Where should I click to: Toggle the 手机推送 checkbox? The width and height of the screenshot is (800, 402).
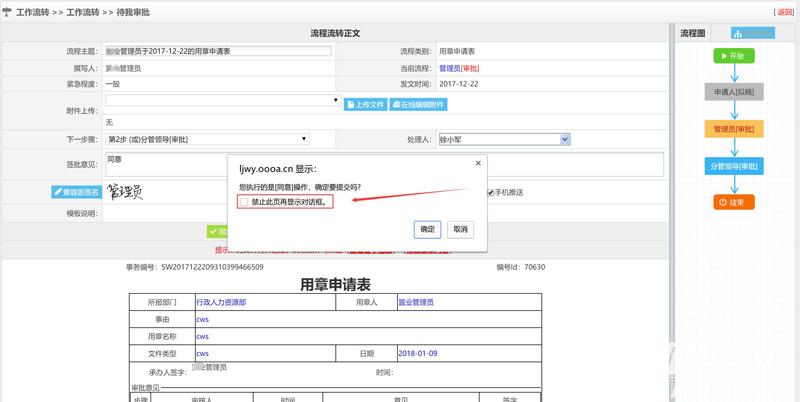[x=490, y=192]
